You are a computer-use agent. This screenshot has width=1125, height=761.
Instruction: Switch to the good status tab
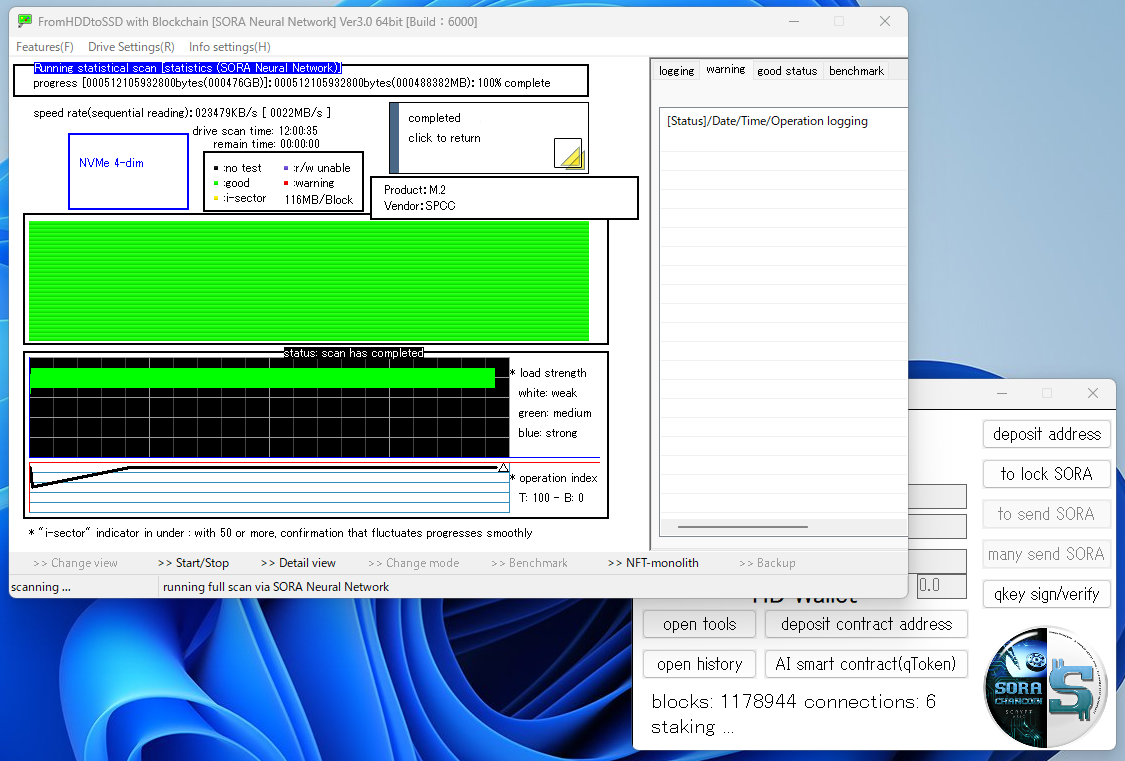(x=787, y=71)
